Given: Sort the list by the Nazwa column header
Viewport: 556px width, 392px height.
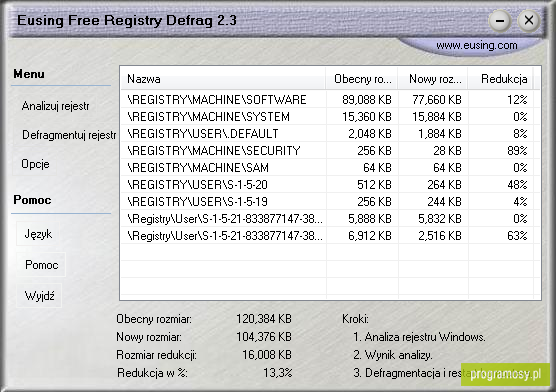Looking at the screenshot, I should 223,79.
